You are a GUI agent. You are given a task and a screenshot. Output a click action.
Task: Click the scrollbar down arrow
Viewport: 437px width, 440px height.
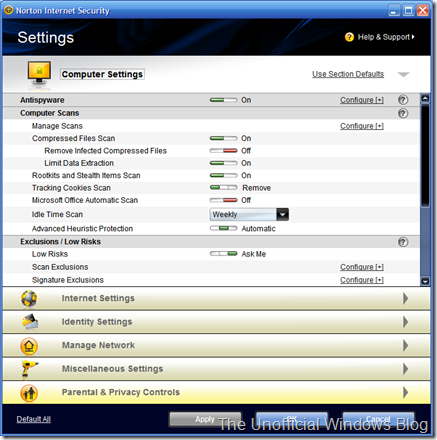point(425,281)
